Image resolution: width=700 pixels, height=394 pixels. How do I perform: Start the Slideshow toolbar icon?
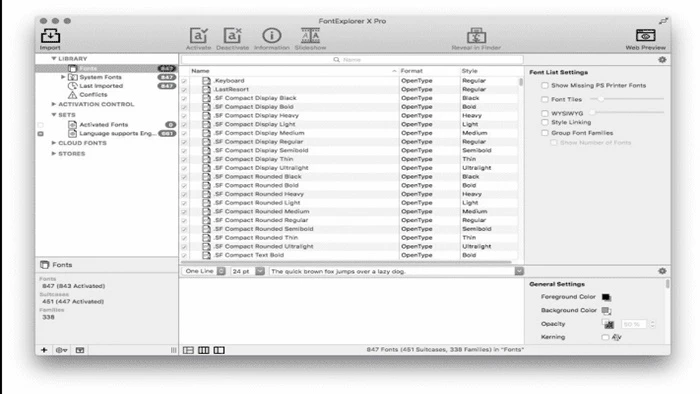tap(310, 36)
